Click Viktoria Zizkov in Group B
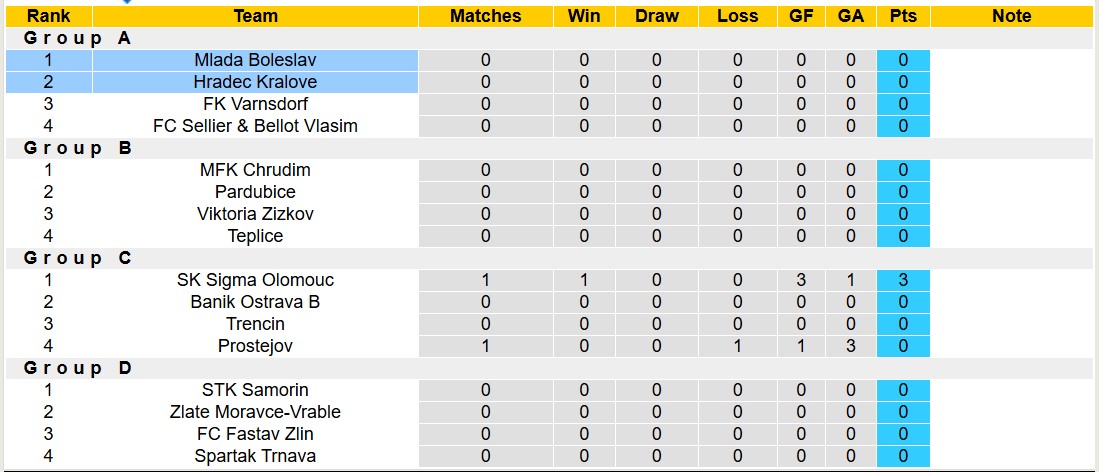Viewport: 1099px width, 472px height. pyautogui.click(x=255, y=214)
